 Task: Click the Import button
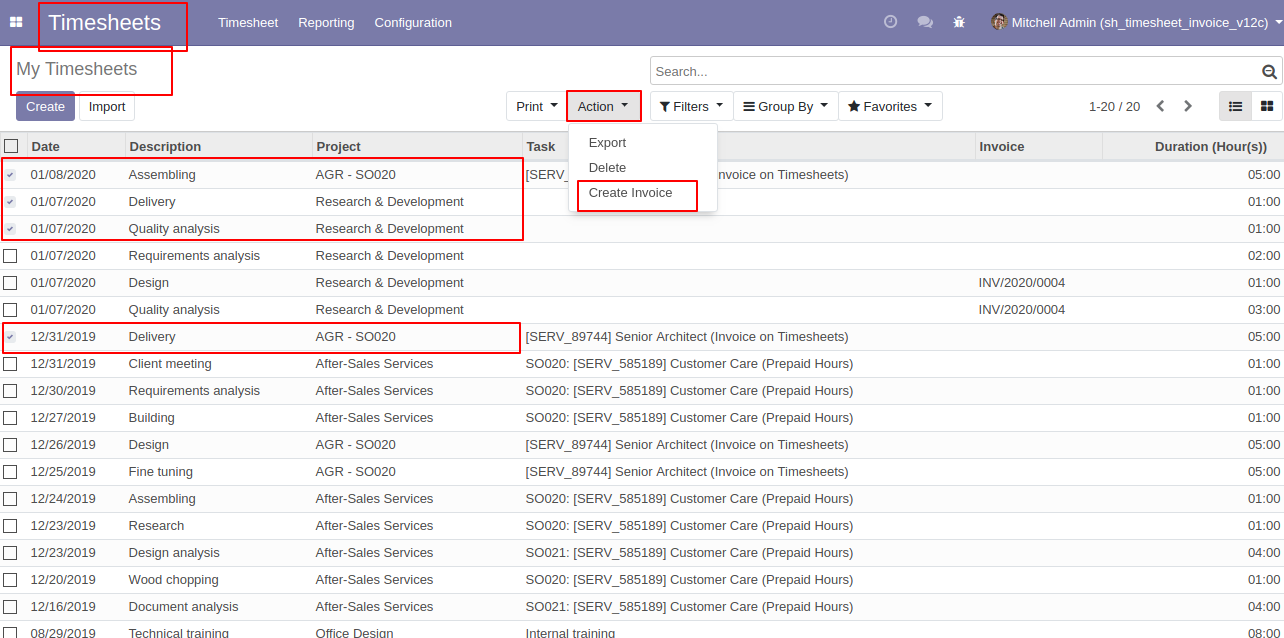pyautogui.click(x=107, y=106)
